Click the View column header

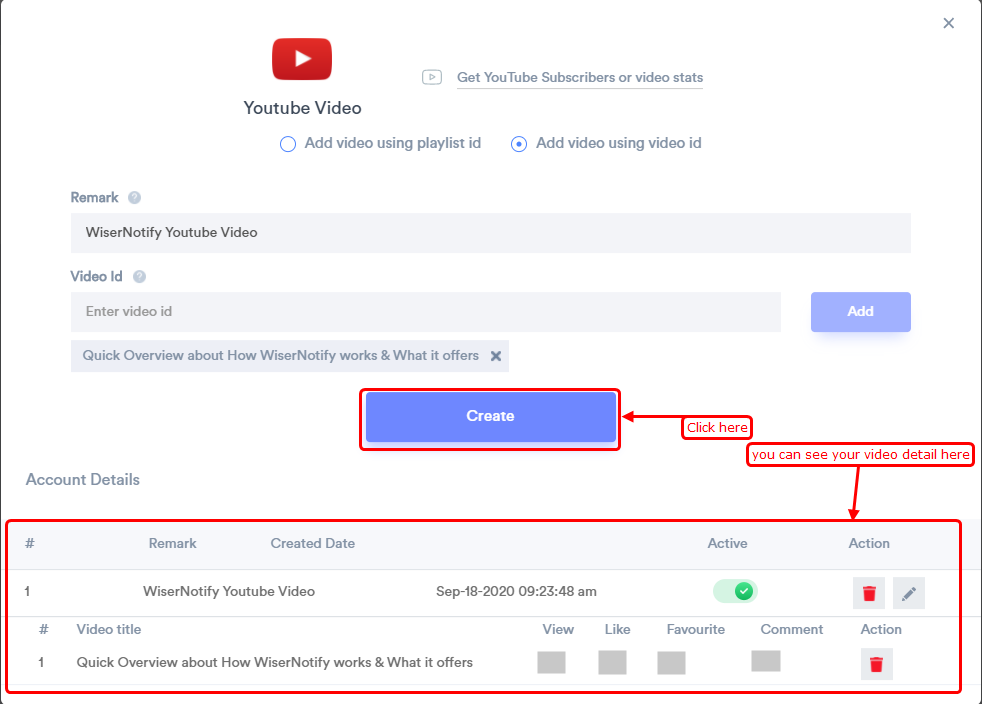[x=558, y=629]
